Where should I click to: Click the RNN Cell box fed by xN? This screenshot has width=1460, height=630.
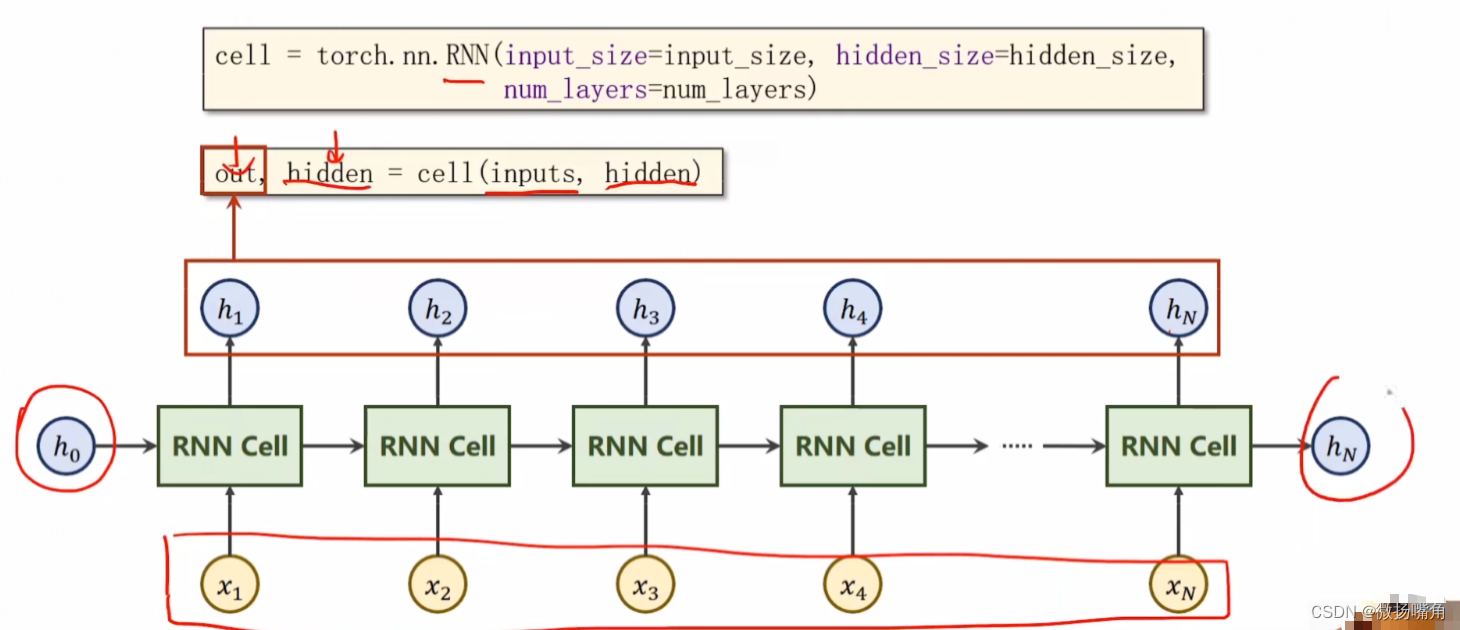(1179, 446)
